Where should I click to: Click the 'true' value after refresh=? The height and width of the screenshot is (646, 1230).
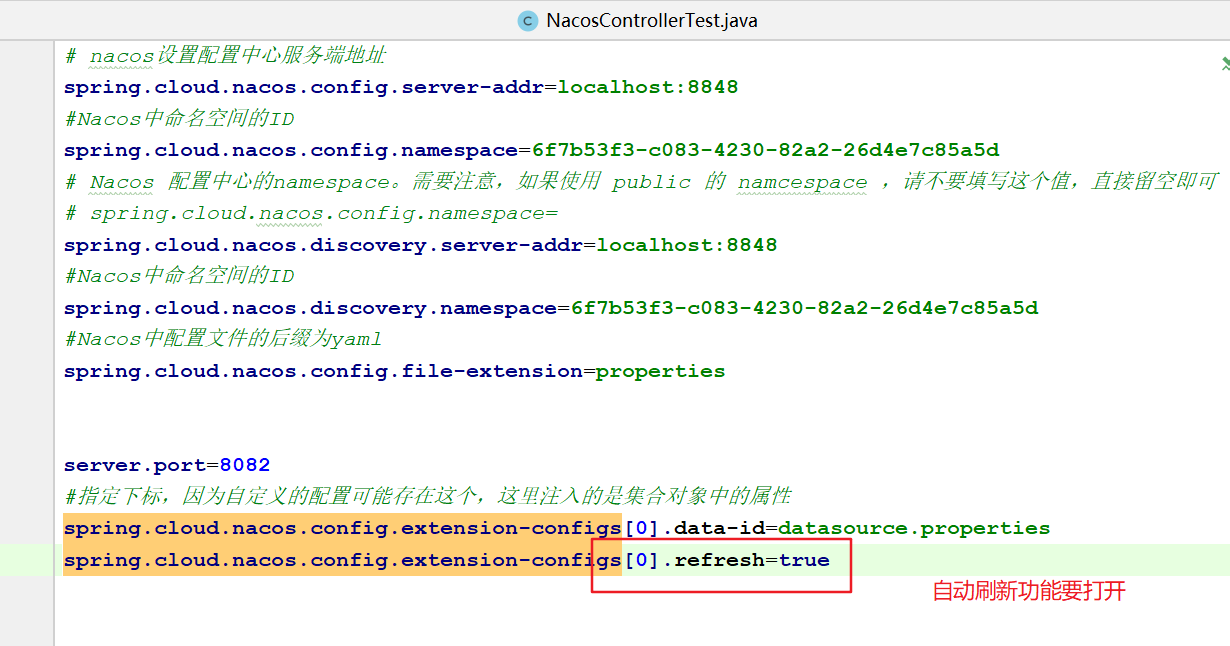point(804,560)
